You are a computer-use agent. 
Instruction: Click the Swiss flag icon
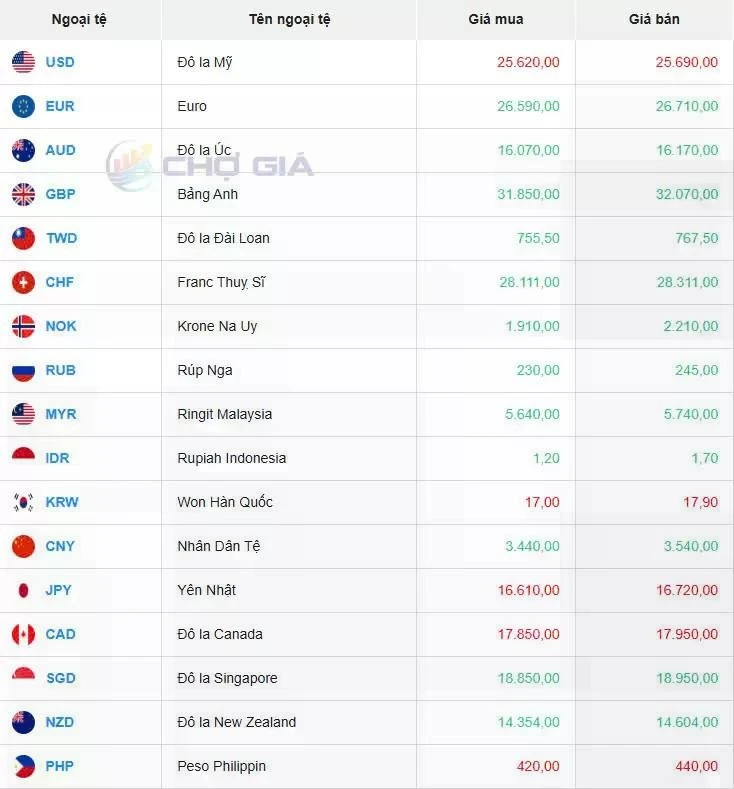tap(23, 282)
